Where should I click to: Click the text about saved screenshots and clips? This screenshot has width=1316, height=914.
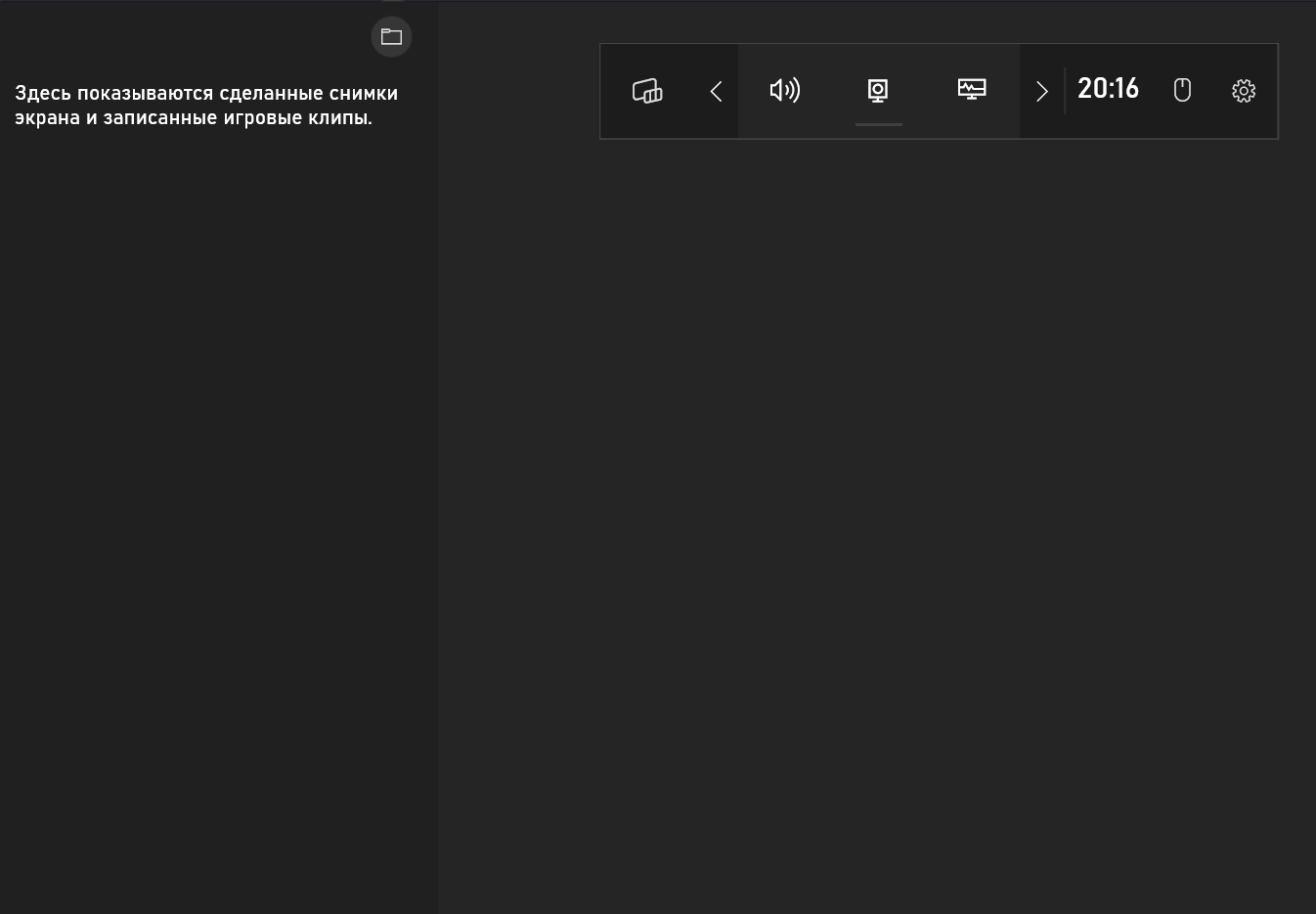point(206,106)
